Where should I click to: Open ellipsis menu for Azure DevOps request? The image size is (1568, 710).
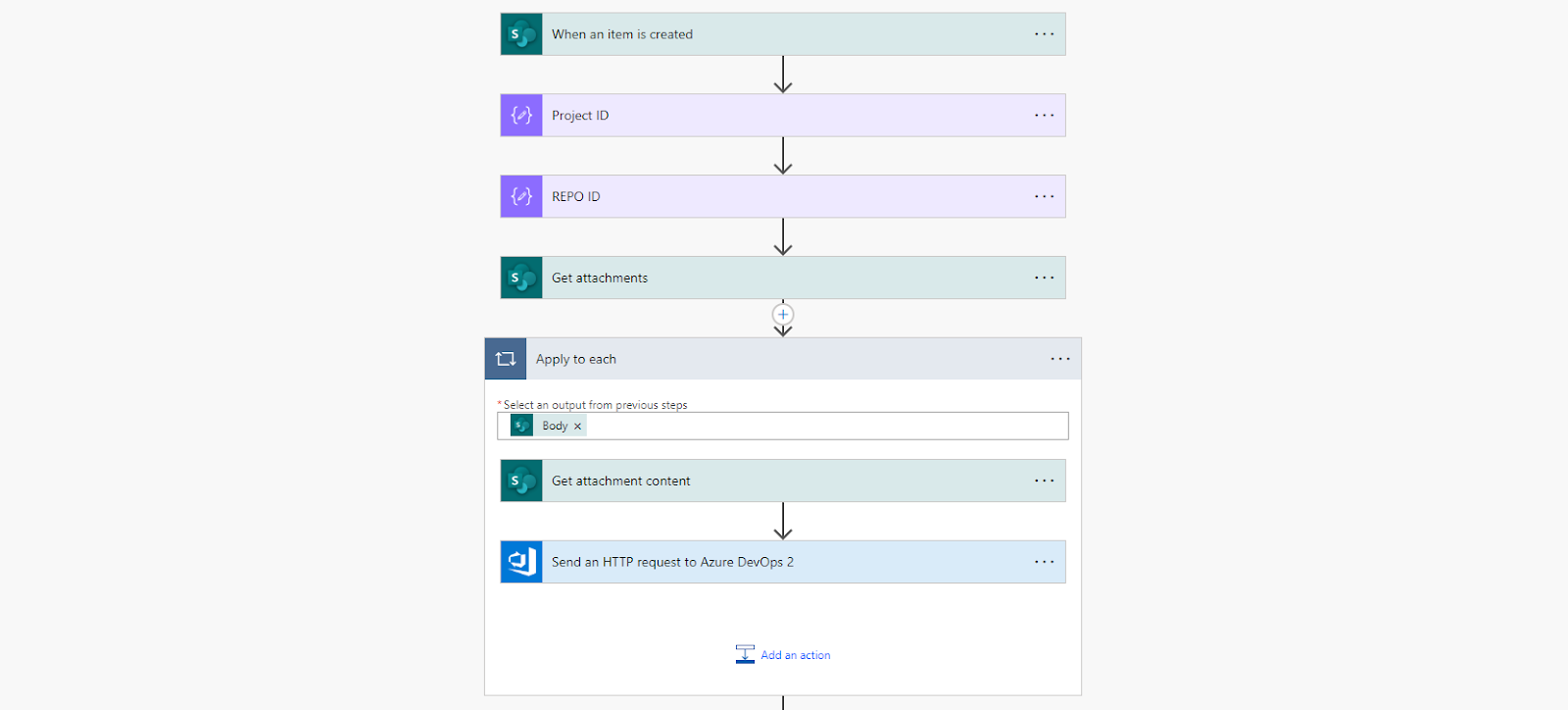1045,563
